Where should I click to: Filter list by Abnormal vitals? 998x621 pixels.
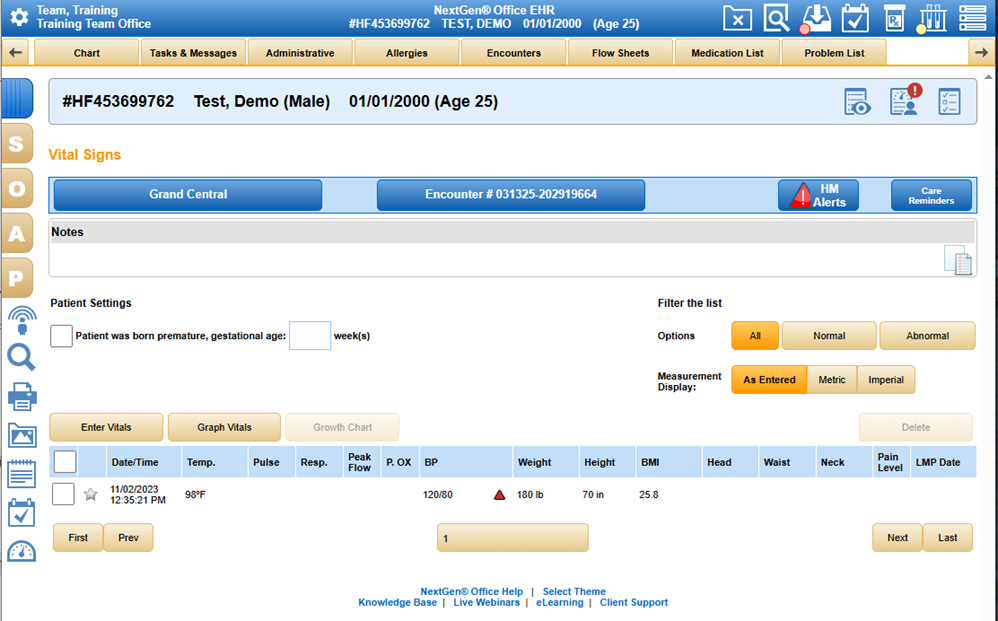tap(927, 336)
